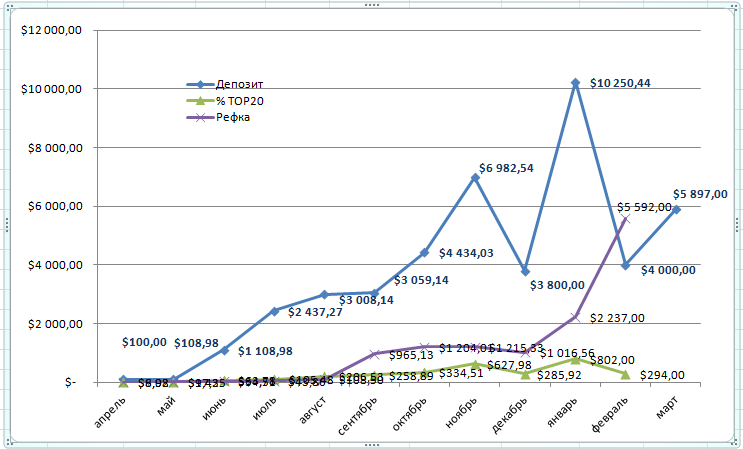
Task: Click the сентябрь category label
Action: (357, 415)
